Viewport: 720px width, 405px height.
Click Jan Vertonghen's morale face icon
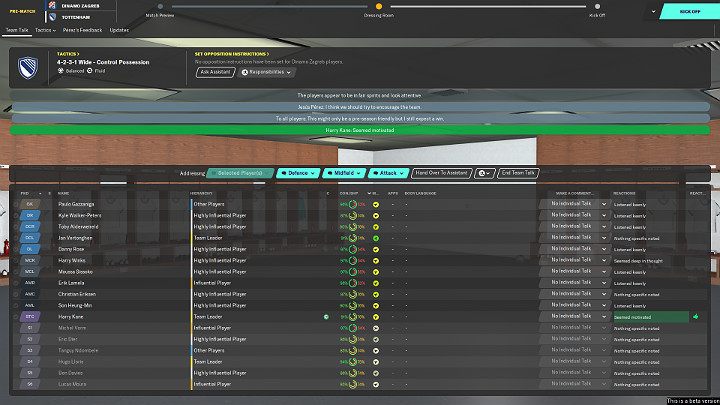point(376,237)
